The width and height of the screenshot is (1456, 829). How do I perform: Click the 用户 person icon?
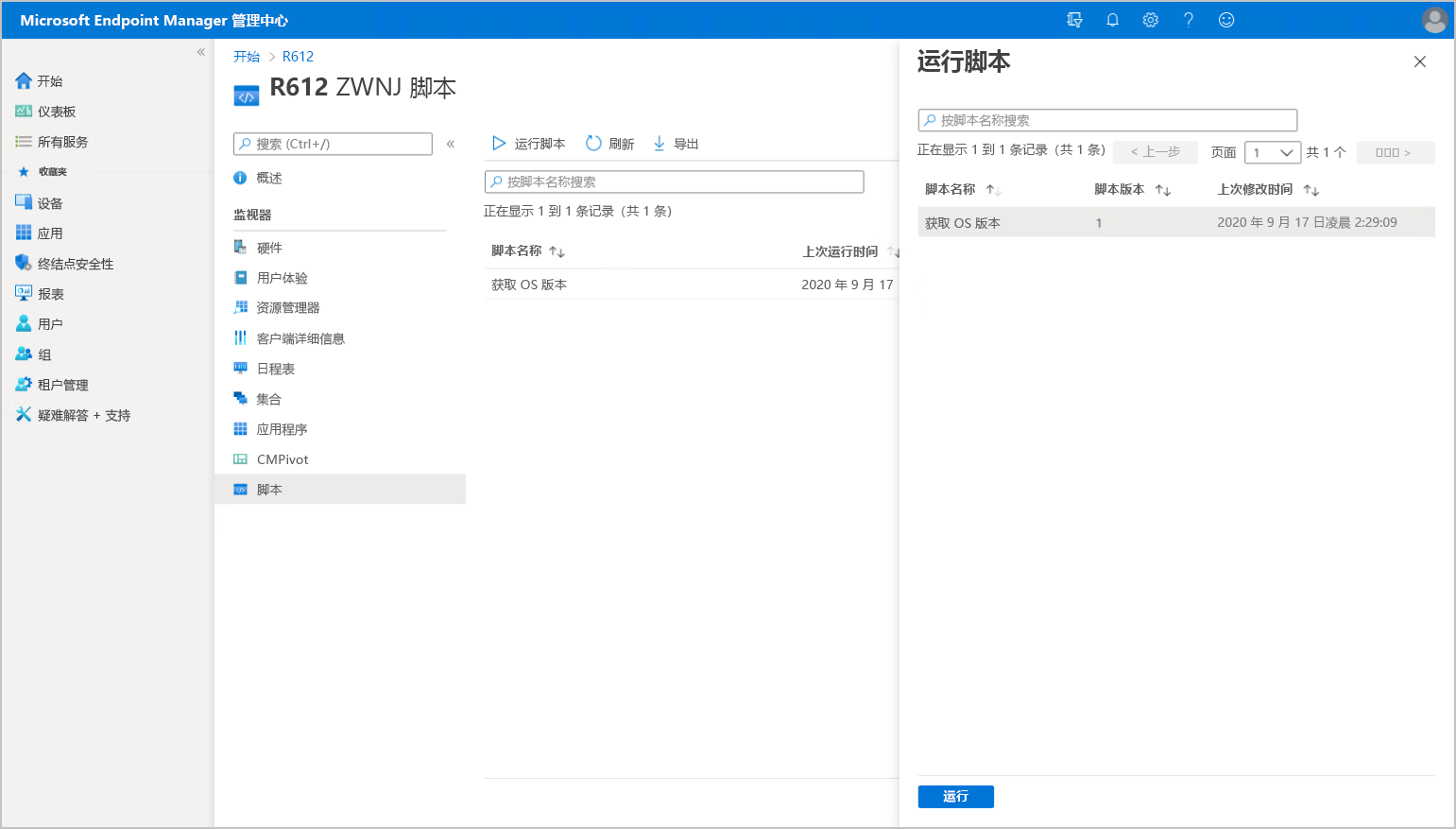point(24,323)
